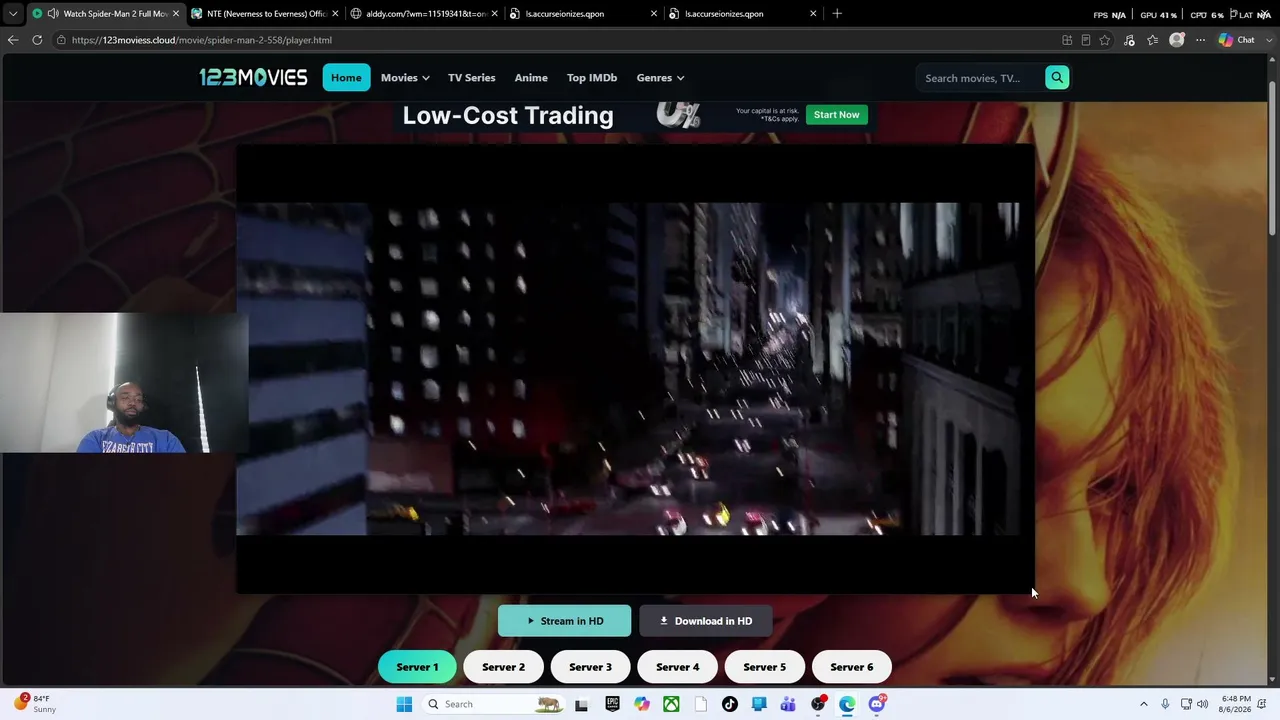Open the taskbar clock showing 6:48 PM

[1236, 704]
